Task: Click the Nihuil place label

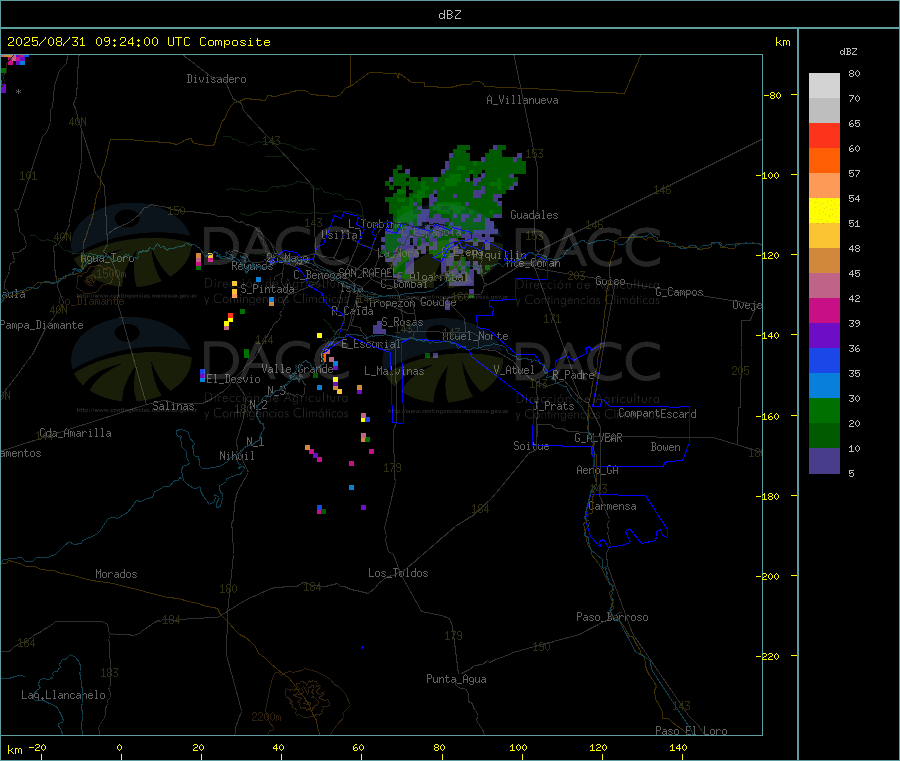Action: tap(237, 456)
